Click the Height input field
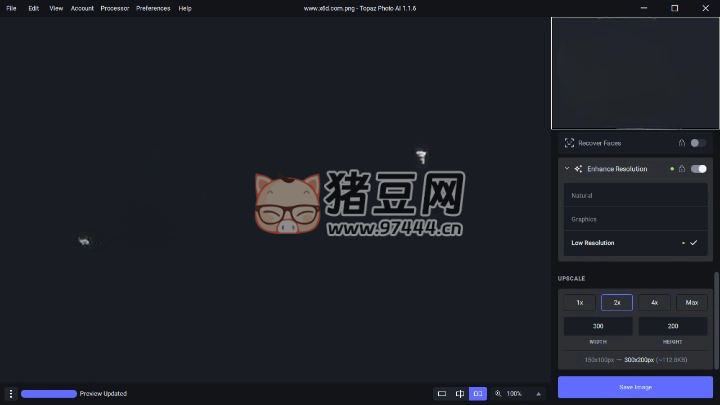 [673, 326]
